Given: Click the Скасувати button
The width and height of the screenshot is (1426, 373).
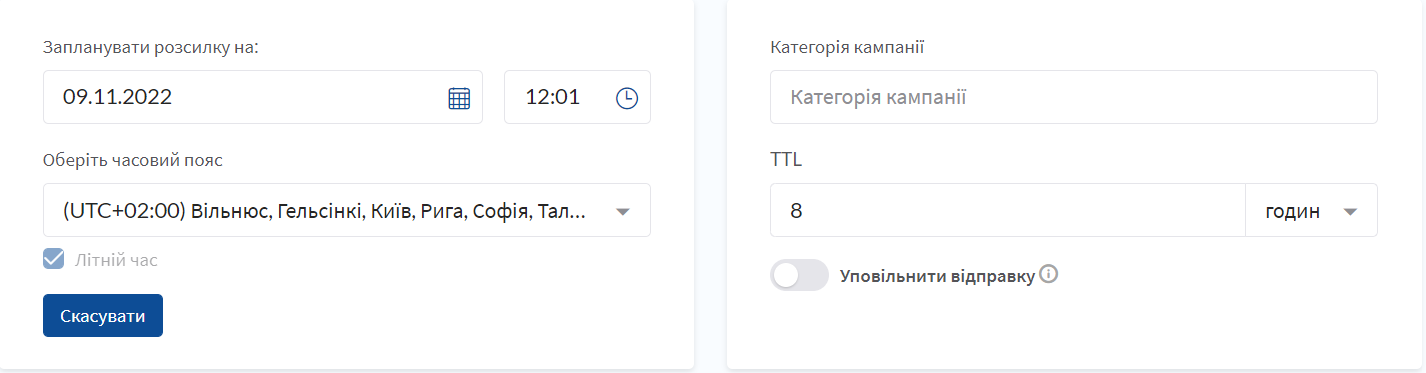Looking at the screenshot, I should point(103,316).
